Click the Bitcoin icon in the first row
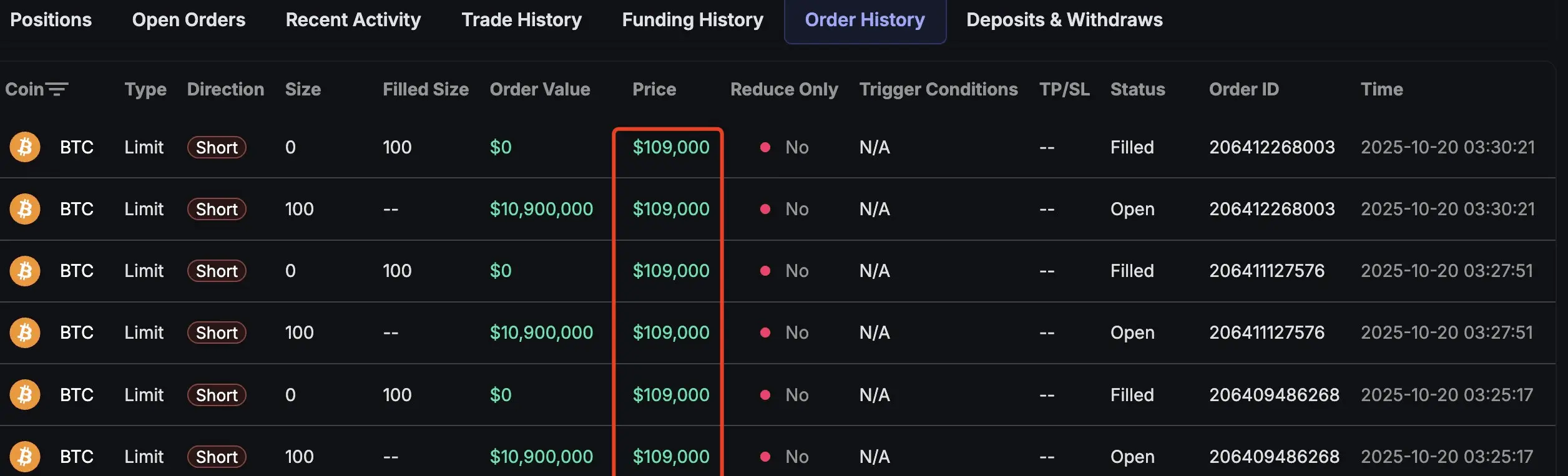This screenshot has width=1568, height=476. [25, 147]
